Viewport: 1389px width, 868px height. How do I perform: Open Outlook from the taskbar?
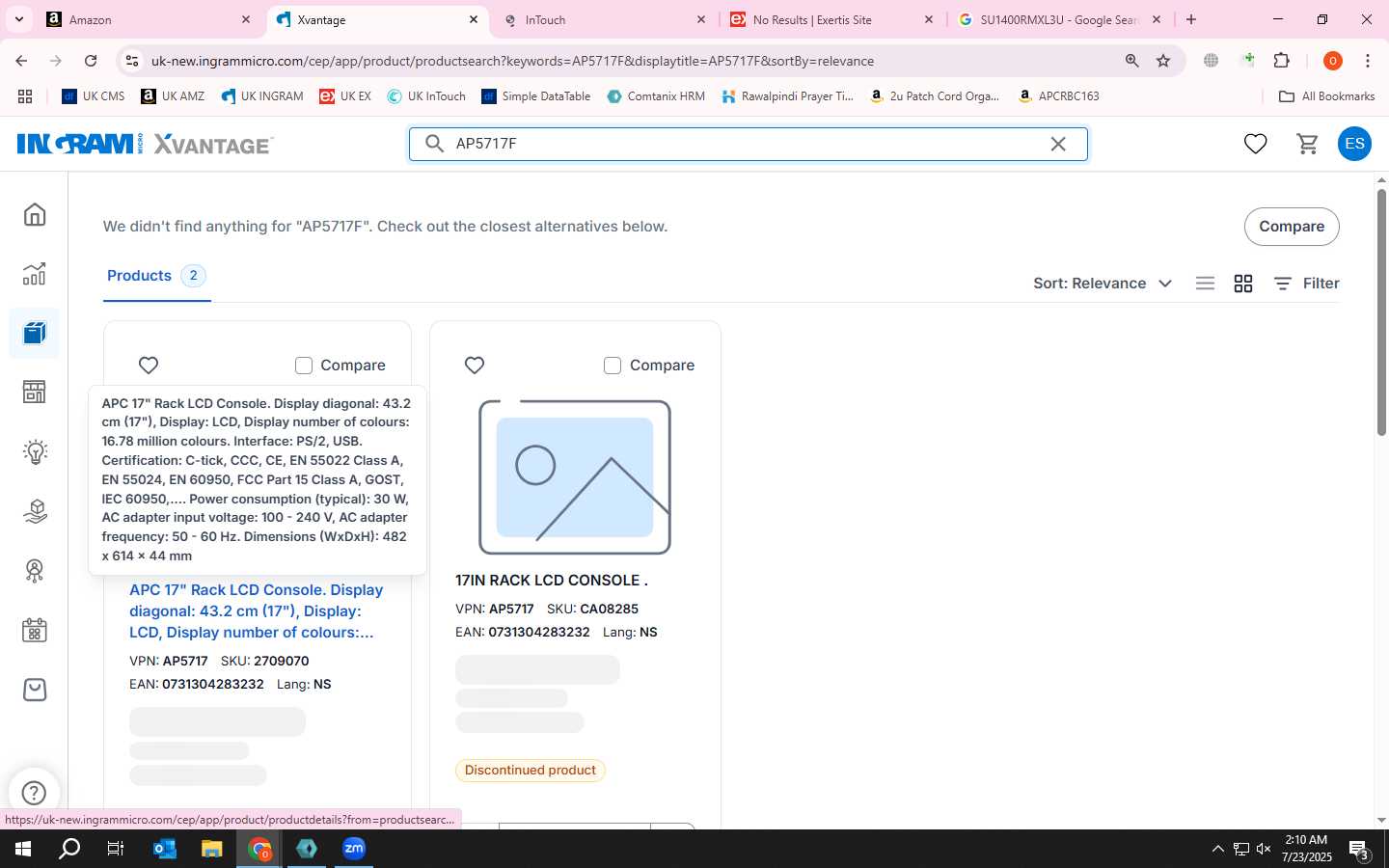pyautogui.click(x=165, y=849)
